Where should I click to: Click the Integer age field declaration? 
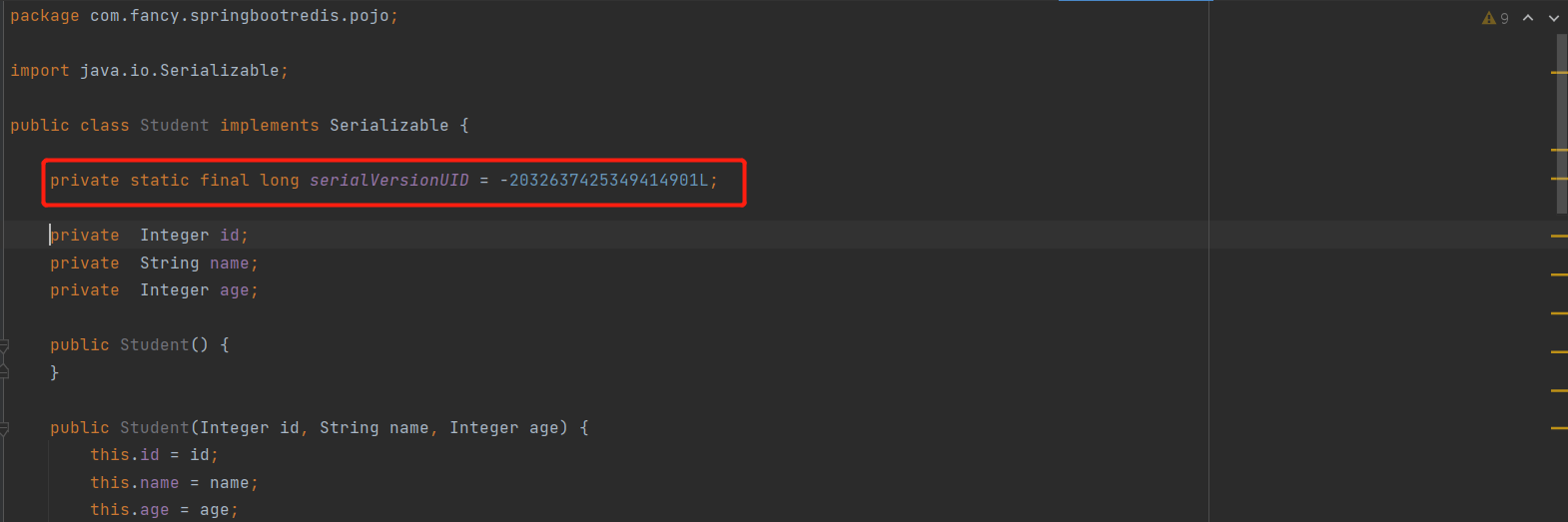[x=154, y=290]
